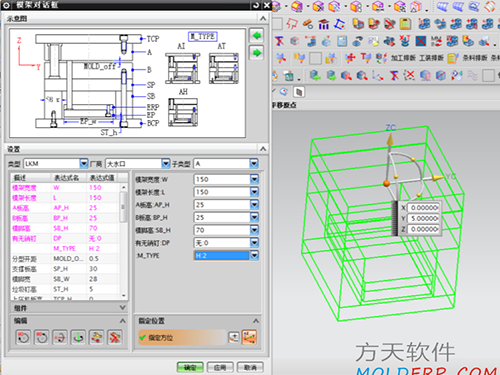Open the 类型 LKM dropdown
Viewport: 500px width, 375px height.
click(84, 163)
